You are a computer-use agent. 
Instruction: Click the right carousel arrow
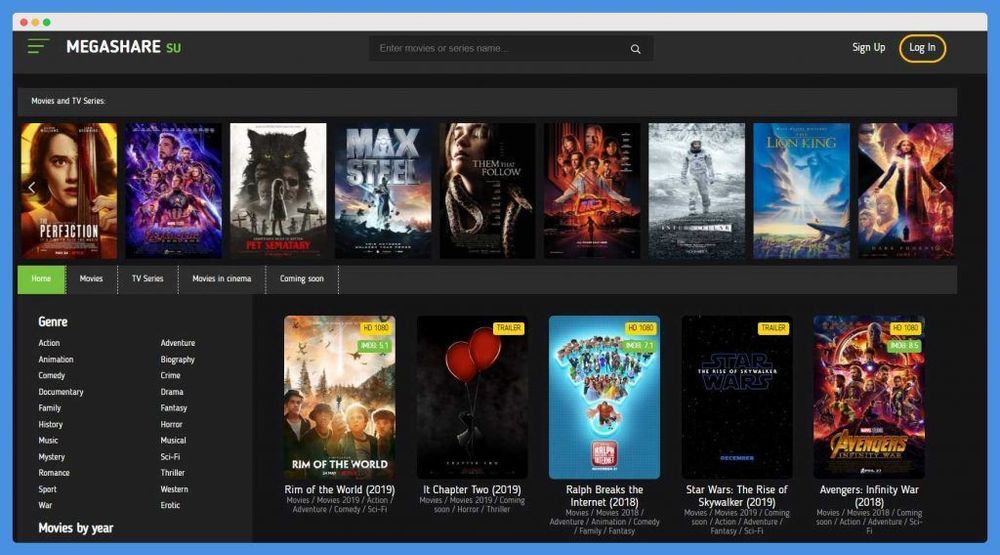point(941,187)
